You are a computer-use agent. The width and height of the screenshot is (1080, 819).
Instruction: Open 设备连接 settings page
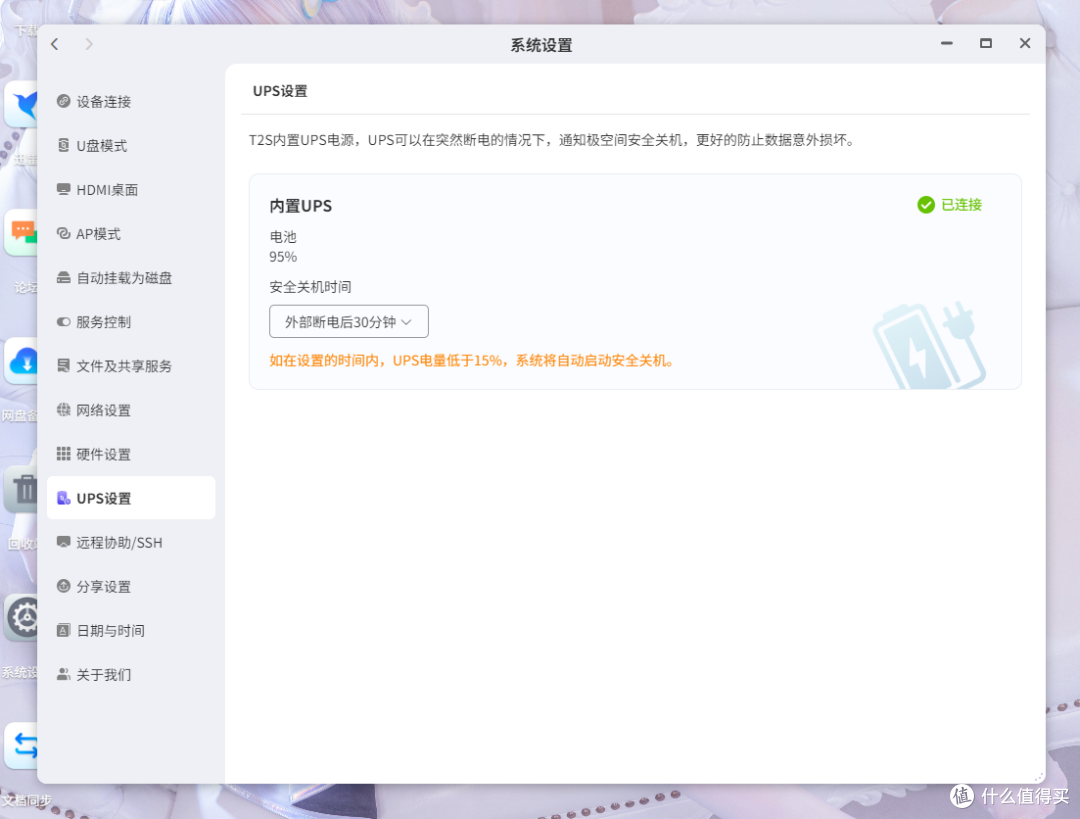(x=131, y=101)
